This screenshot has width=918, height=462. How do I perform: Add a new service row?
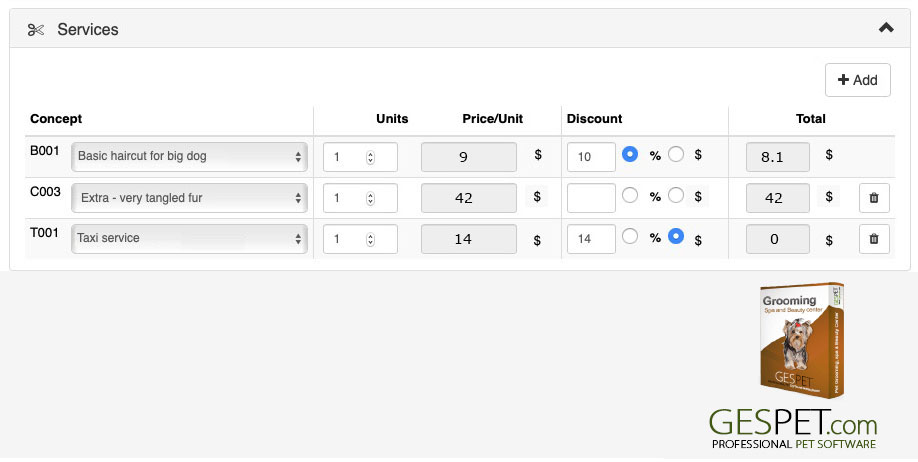858,80
